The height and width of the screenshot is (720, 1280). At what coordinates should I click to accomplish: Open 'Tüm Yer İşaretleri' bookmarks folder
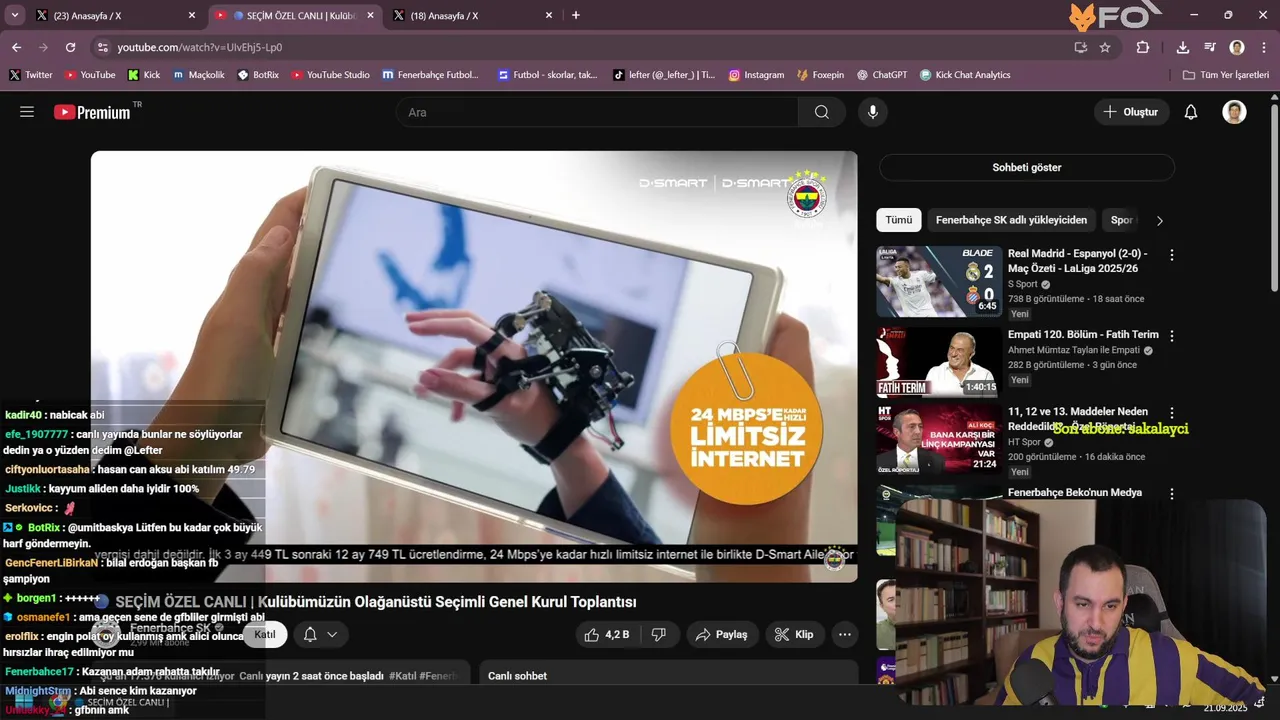click(1225, 75)
